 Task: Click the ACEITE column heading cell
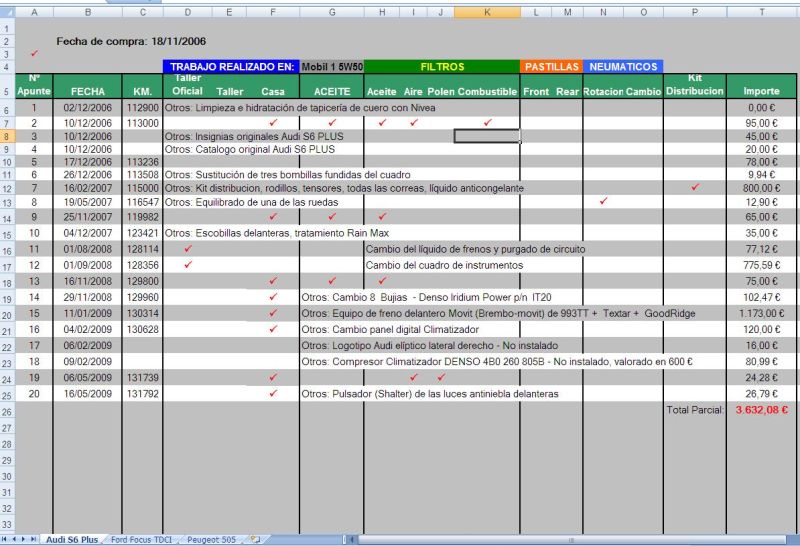click(x=332, y=86)
